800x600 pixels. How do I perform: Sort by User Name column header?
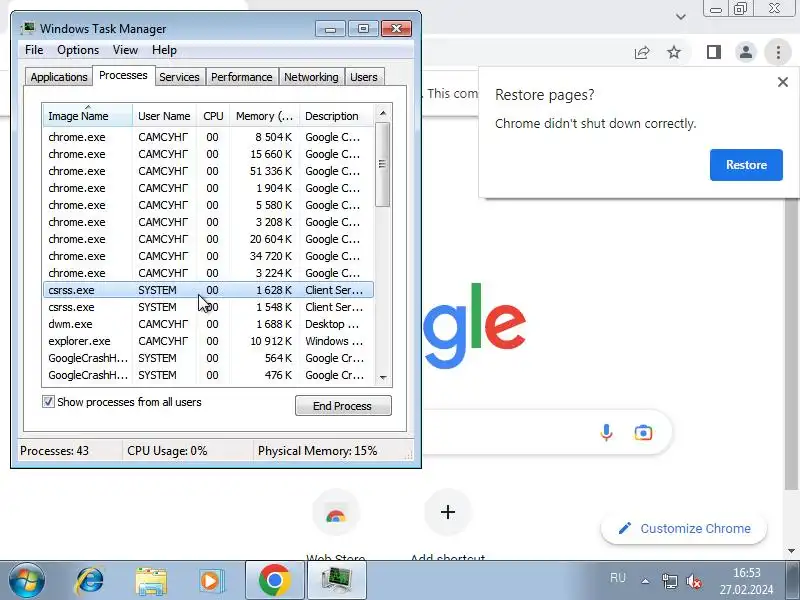[164, 116]
